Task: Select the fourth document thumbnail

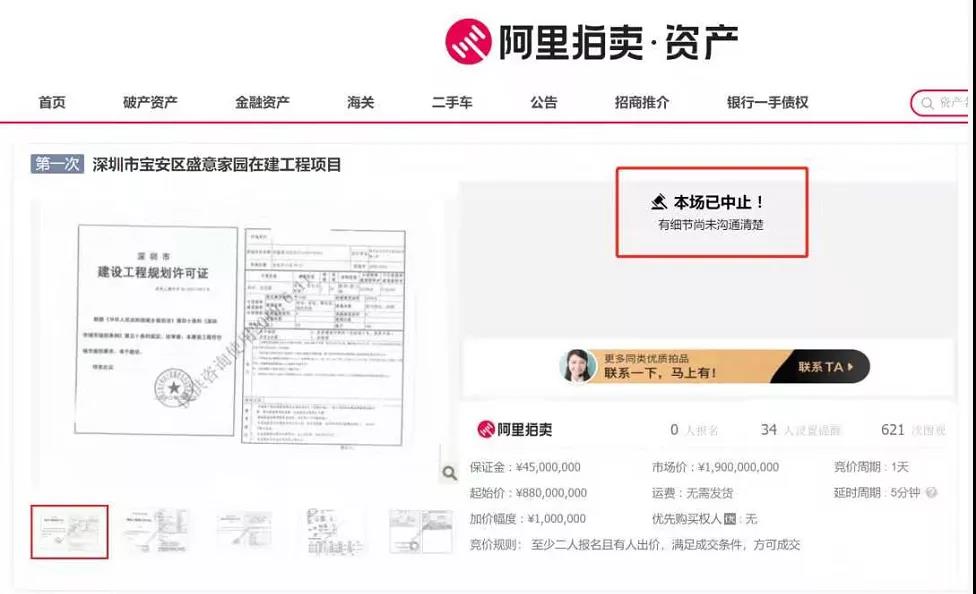Action: [333, 531]
